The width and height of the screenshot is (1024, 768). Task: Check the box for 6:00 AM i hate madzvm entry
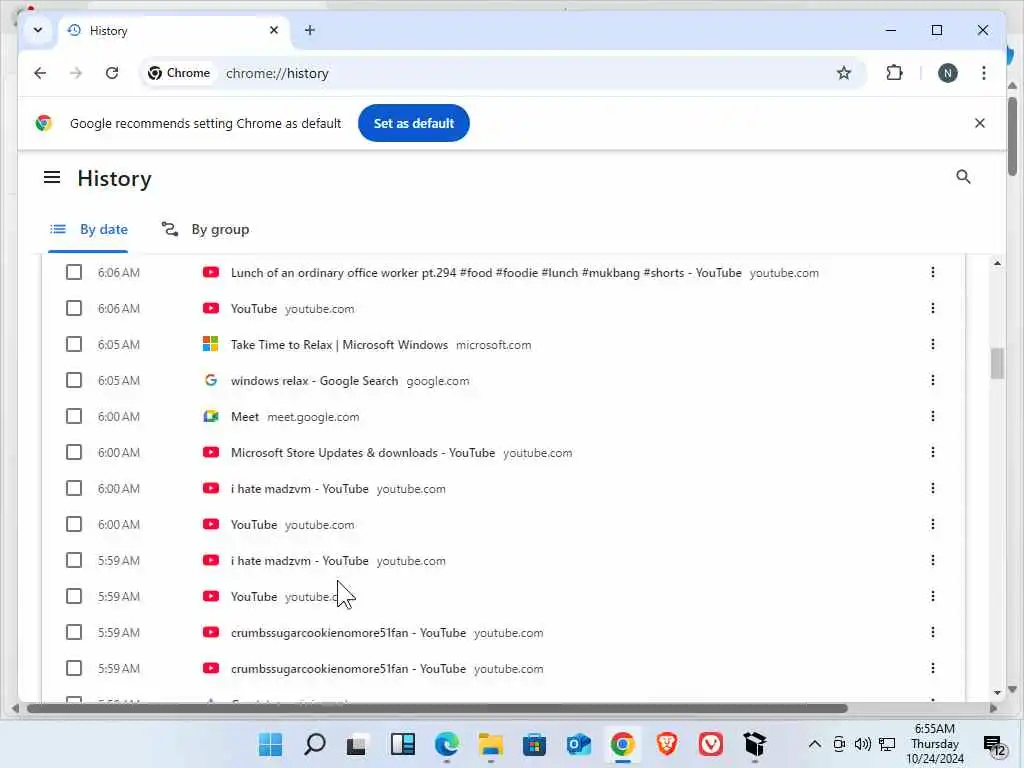74,488
